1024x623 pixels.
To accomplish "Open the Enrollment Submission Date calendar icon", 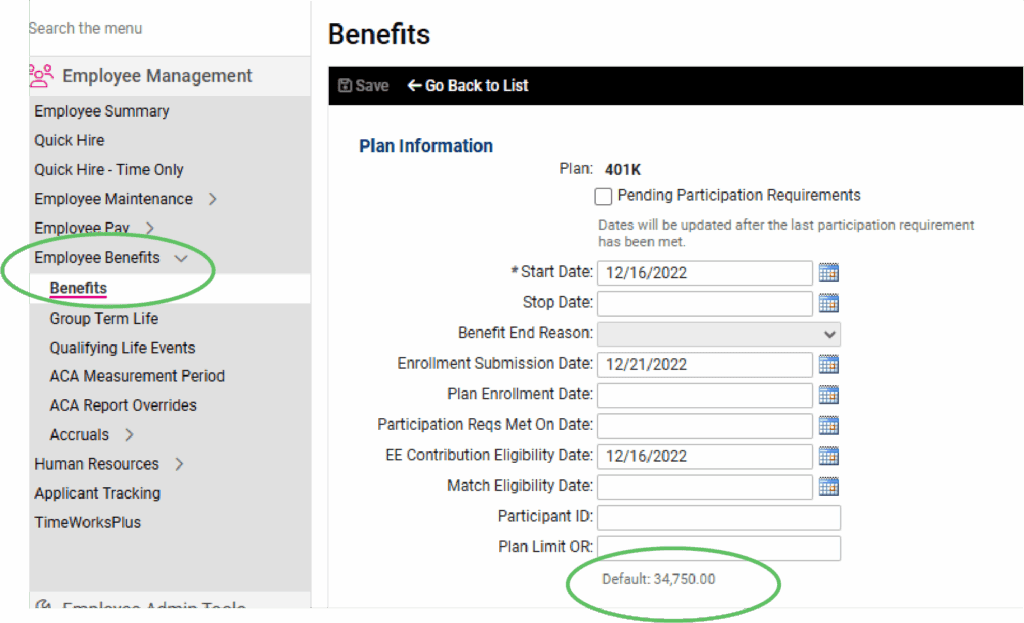I will click(x=828, y=364).
